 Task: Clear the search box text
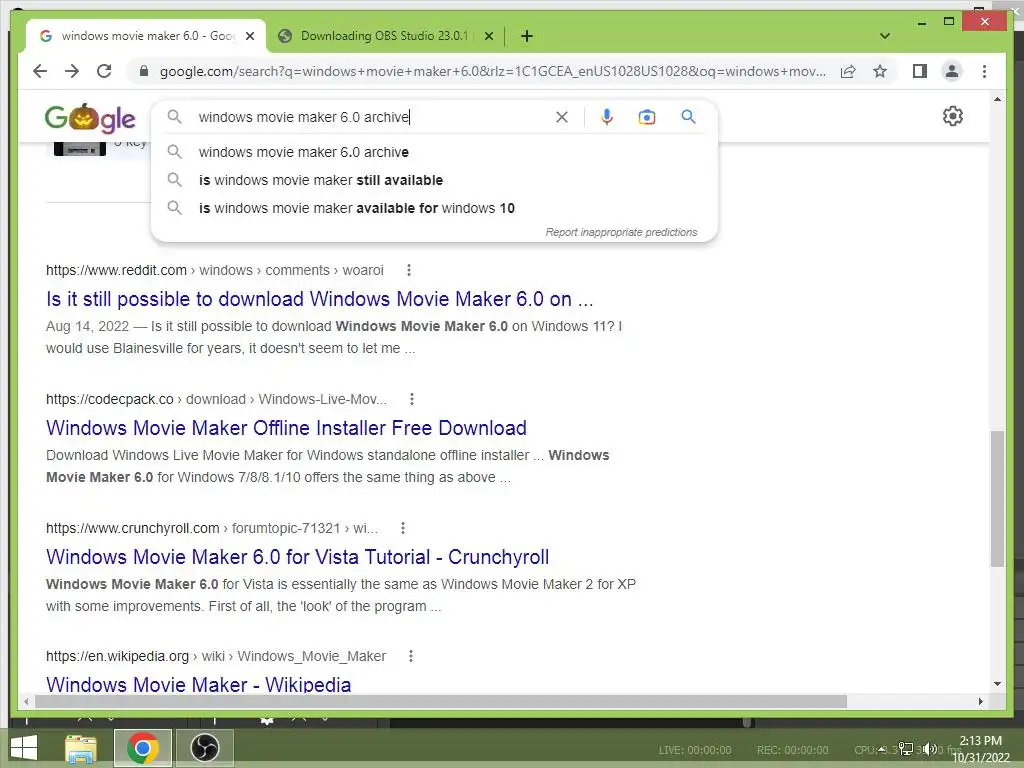[562, 117]
